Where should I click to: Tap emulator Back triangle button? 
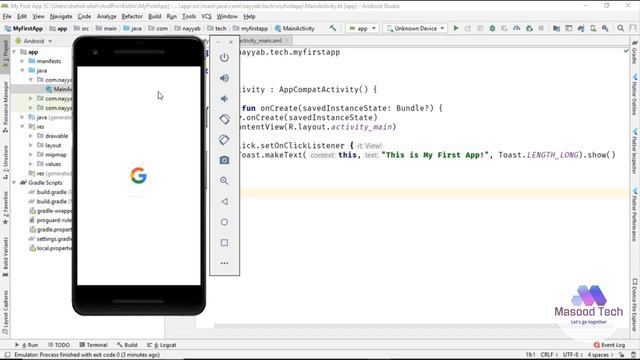[x=224, y=201]
